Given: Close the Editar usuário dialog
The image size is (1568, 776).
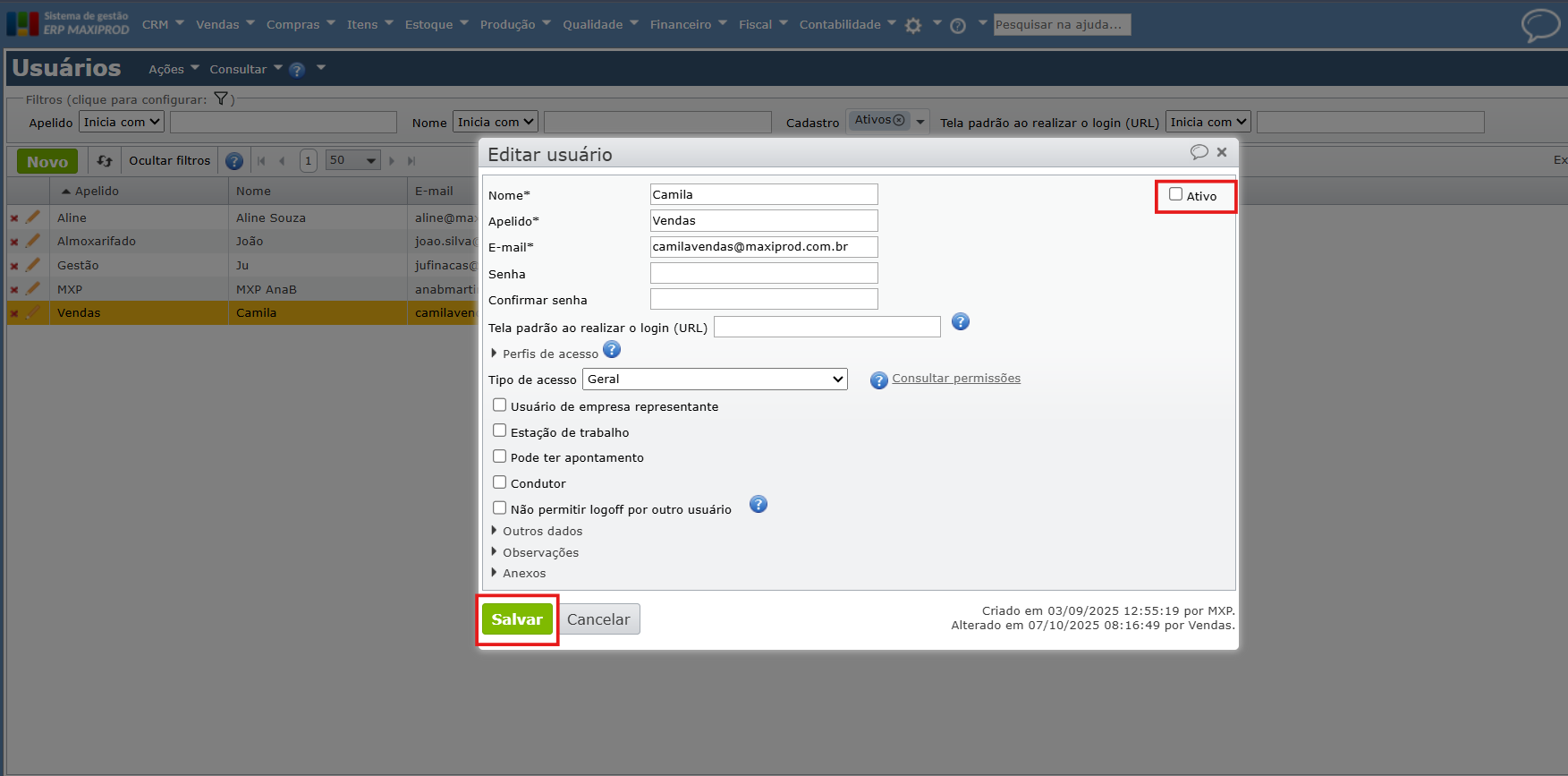Looking at the screenshot, I should pyautogui.click(x=1222, y=152).
